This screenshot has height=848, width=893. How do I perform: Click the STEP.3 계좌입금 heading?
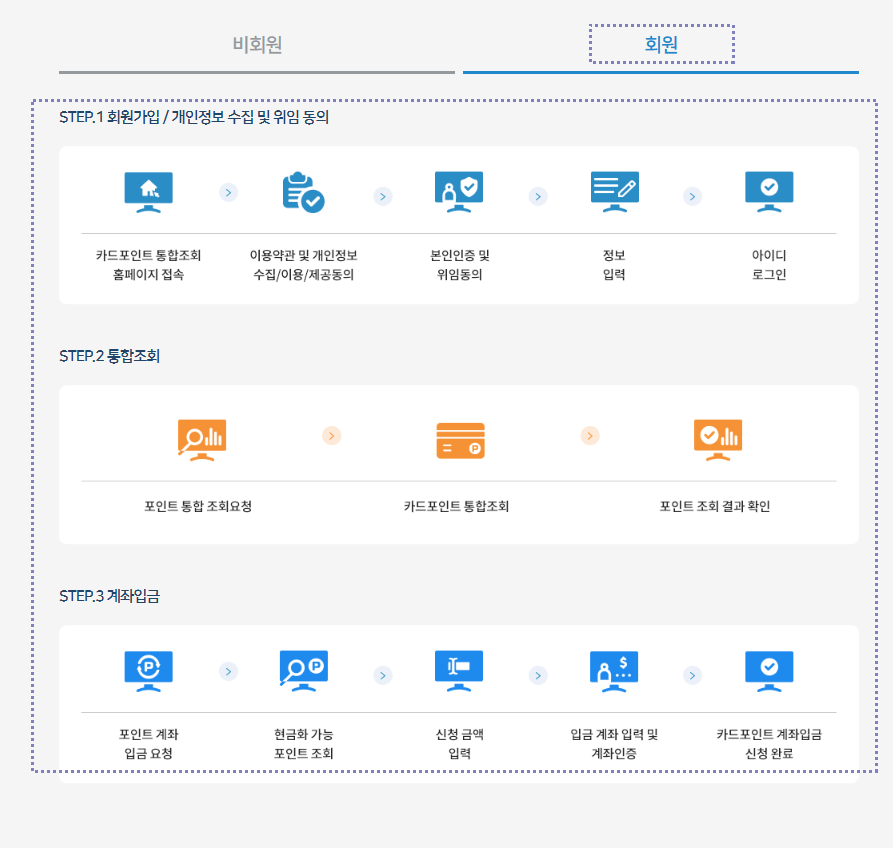click(x=109, y=596)
